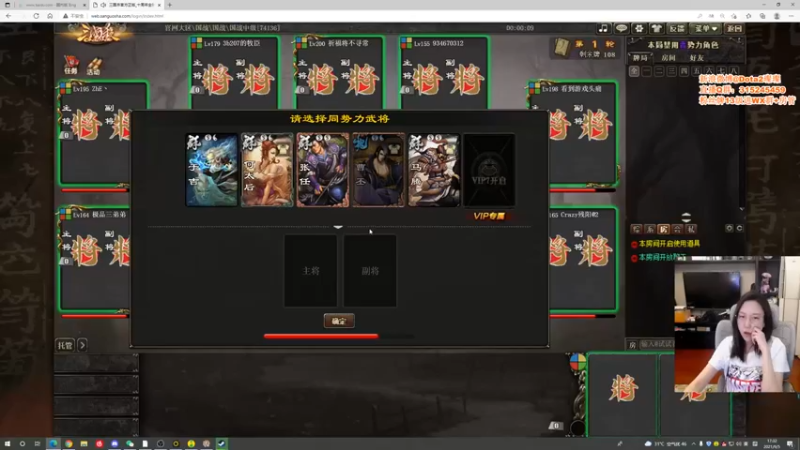Image resolution: width=800 pixels, height=450 pixels.
Task: Open the Chrome icon on taskbar
Action: [x=68, y=444]
